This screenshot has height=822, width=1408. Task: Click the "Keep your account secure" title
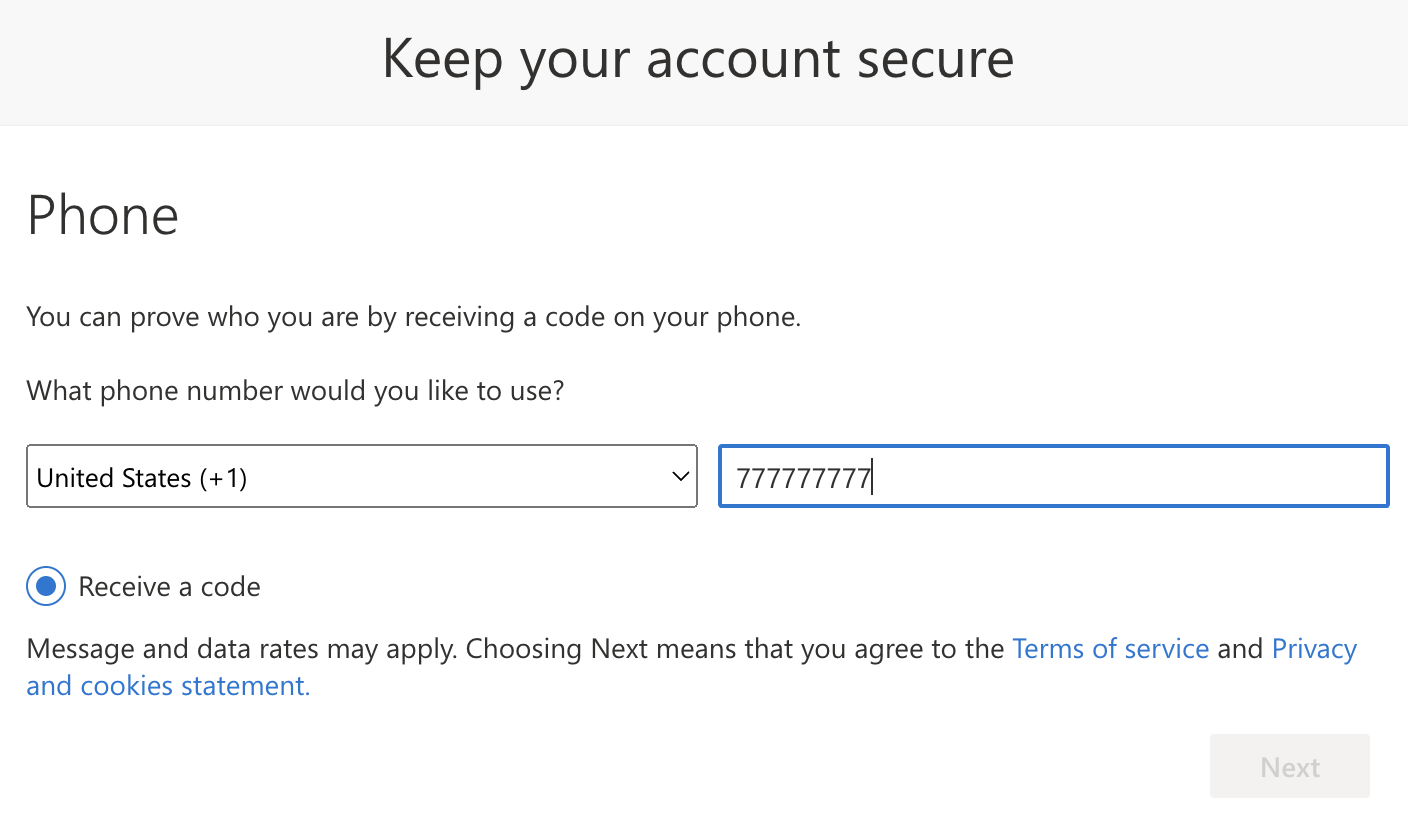(698, 59)
